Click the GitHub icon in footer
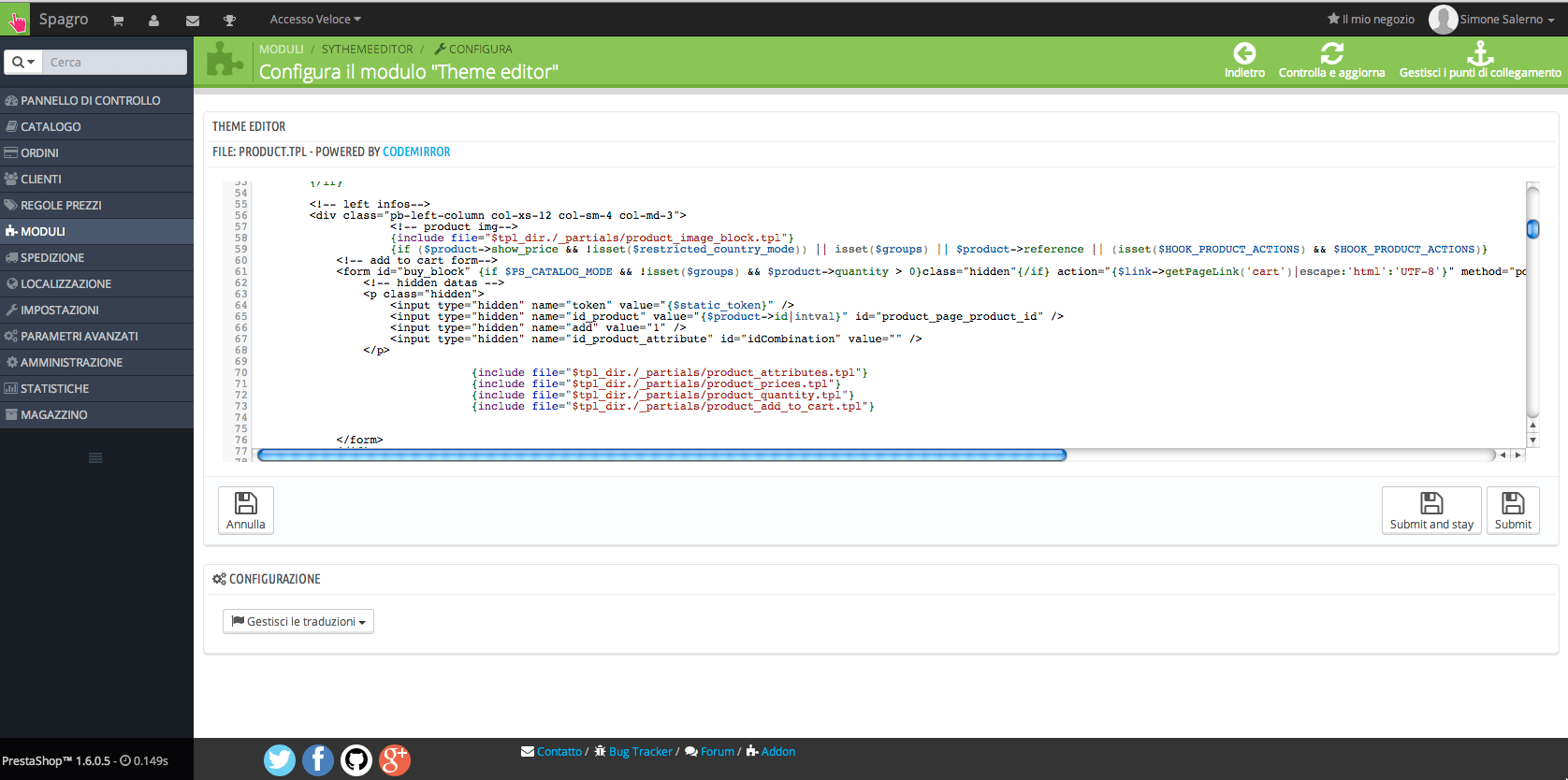The image size is (1568, 780). coord(356,759)
